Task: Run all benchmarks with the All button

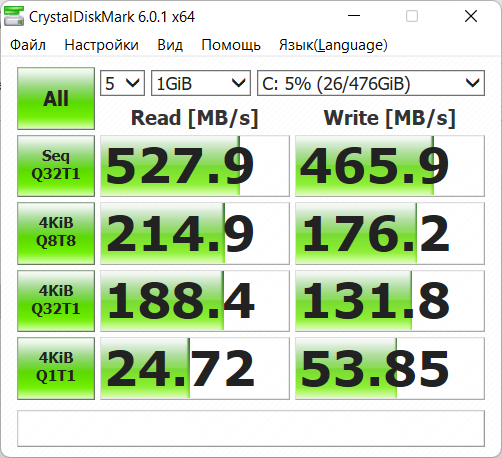Action: [x=56, y=98]
